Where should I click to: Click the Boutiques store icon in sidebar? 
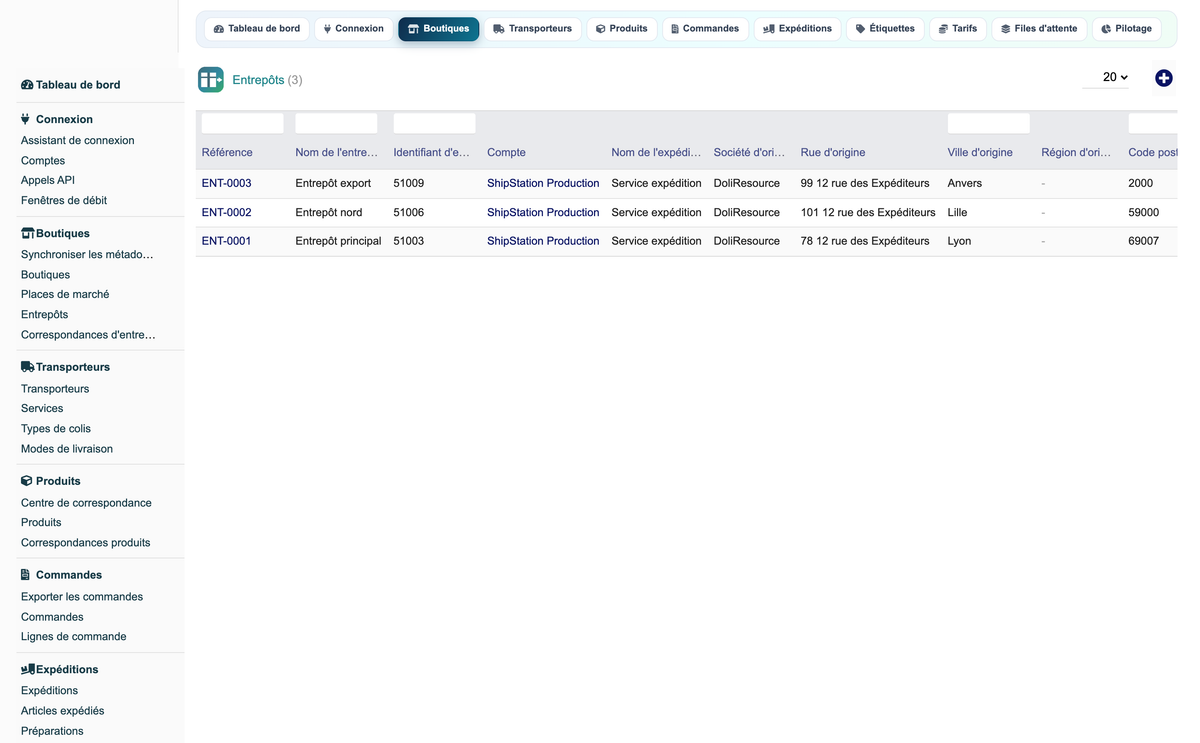click(x=27, y=233)
